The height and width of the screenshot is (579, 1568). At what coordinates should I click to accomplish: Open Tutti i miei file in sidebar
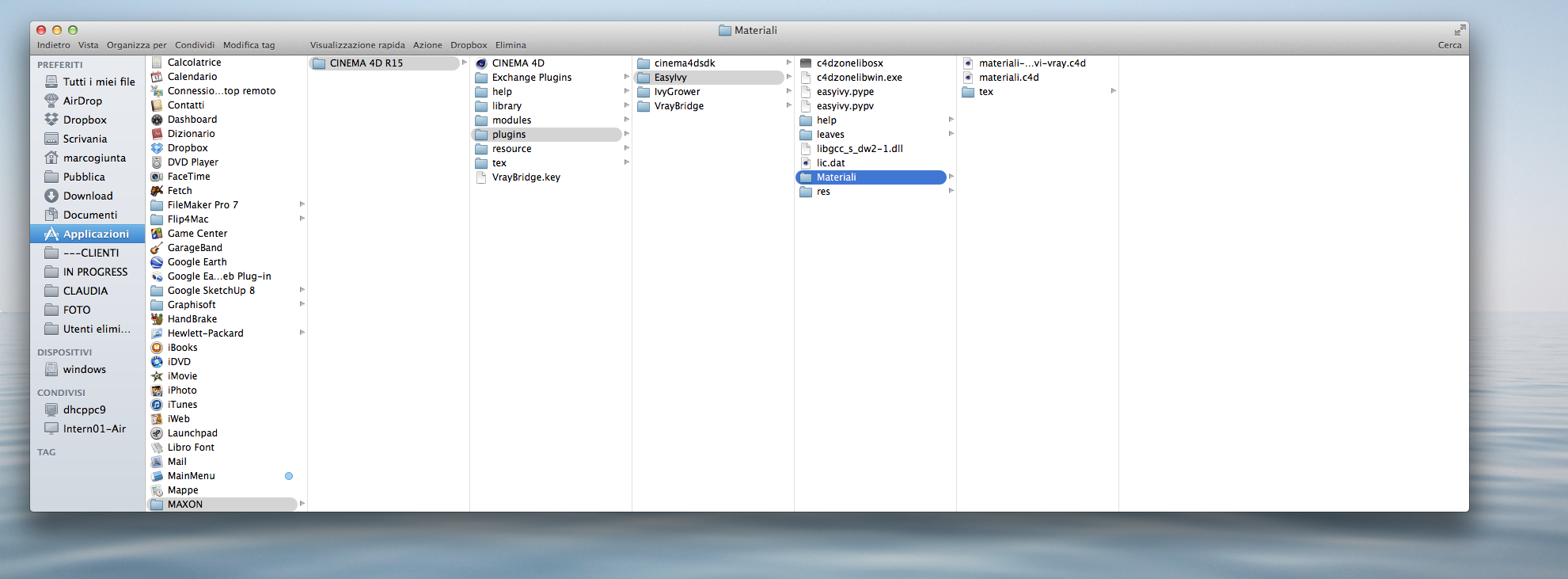coord(89,82)
